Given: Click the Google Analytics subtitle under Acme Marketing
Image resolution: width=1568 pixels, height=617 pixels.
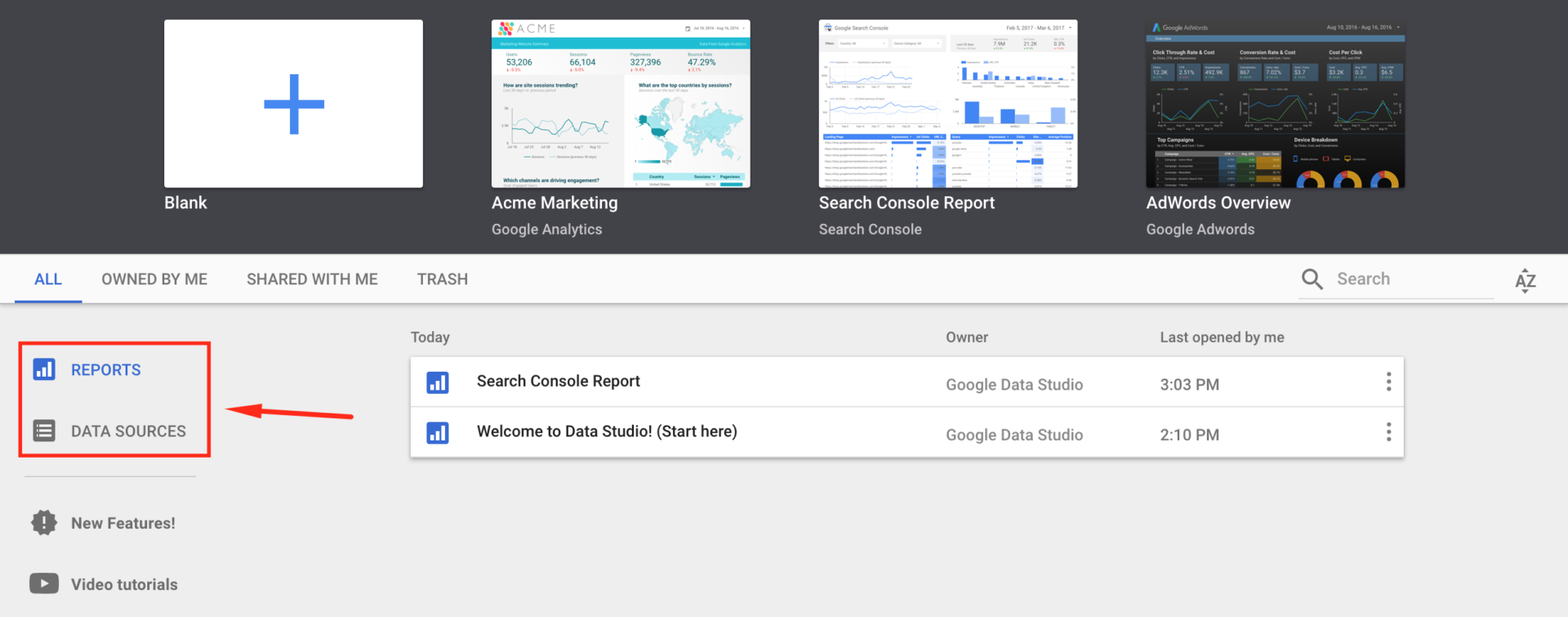Looking at the screenshot, I should point(546,230).
